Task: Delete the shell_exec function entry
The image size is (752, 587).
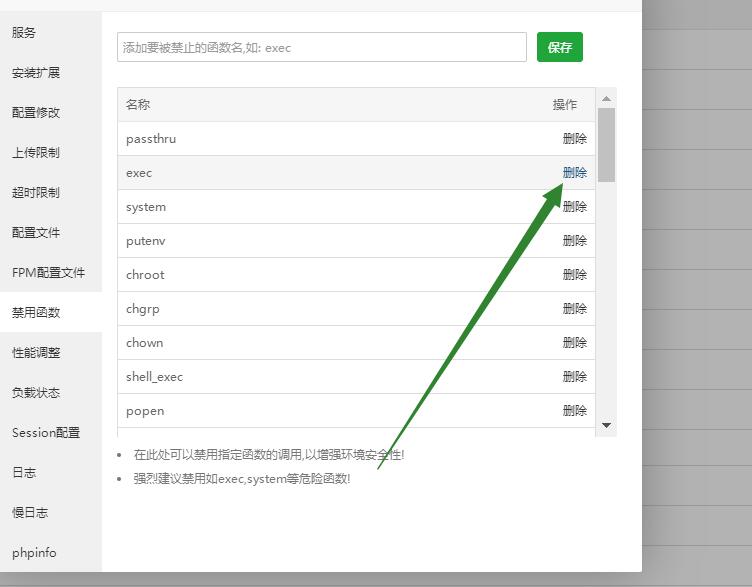Action: pyautogui.click(x=574, y=377)
